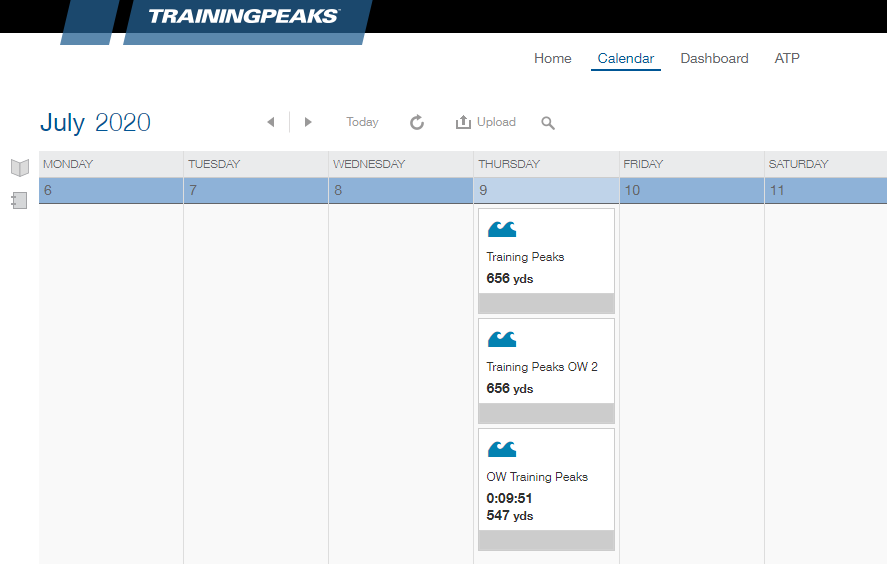
Task: Select Saturday the 11th day header
Action: point(826,191)
